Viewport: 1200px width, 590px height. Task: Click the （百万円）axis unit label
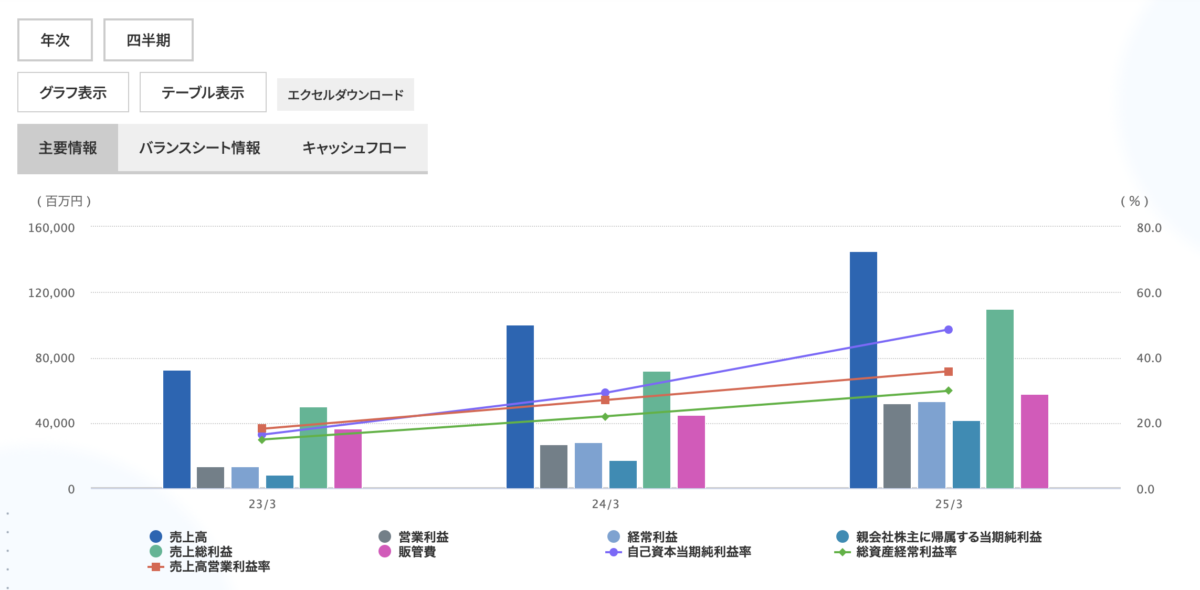click(x=64, y=200)
